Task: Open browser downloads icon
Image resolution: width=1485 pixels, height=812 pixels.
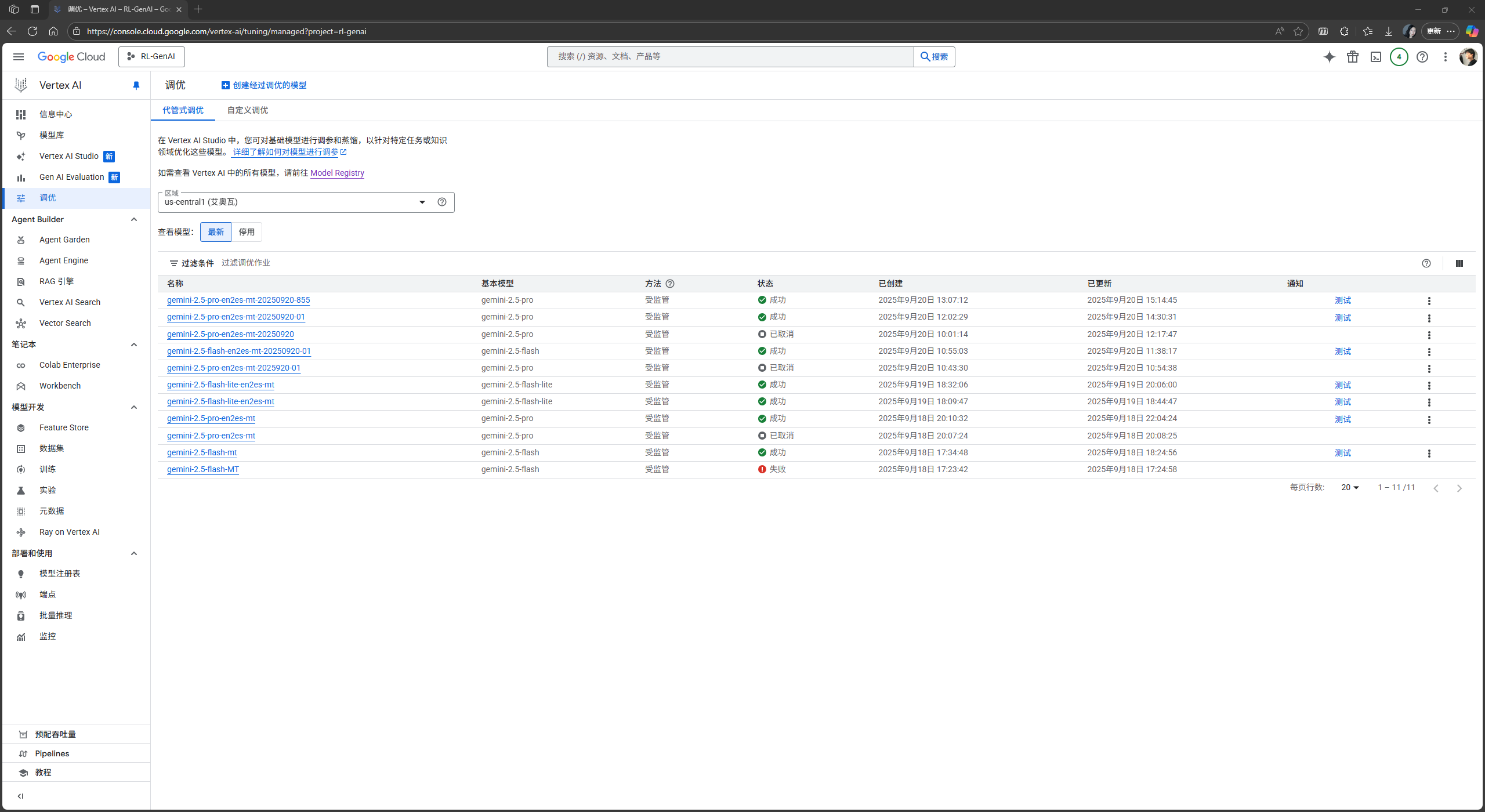Action: 1389,31
